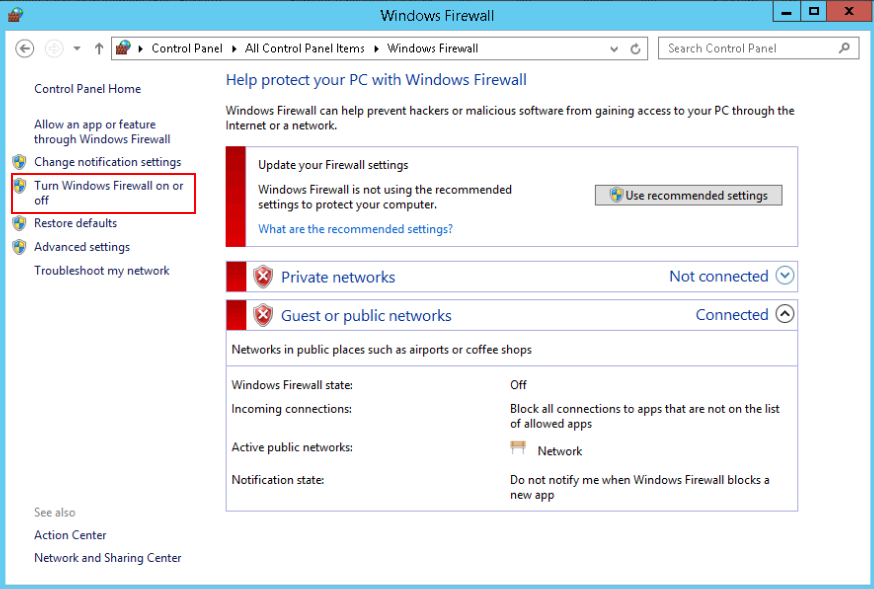The height and width of the screenshot is (589, 874).
Task: Click Windows Firewall state Off value
Action: 518,384
